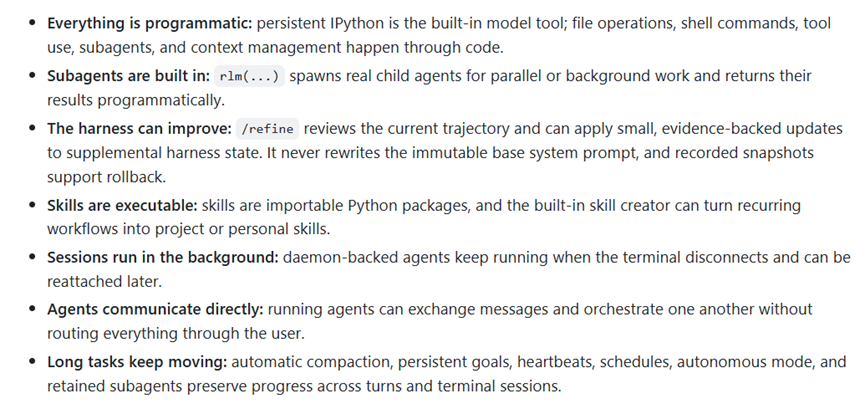Click the phrase 'support rollback.'
The width and height of the screenshot is (865, 414).
pyautogui.click(x=106, y=177)
